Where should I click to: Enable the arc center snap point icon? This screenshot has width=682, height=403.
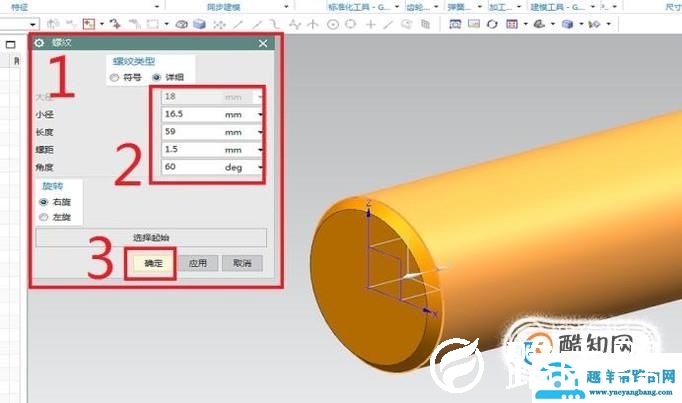333,23
